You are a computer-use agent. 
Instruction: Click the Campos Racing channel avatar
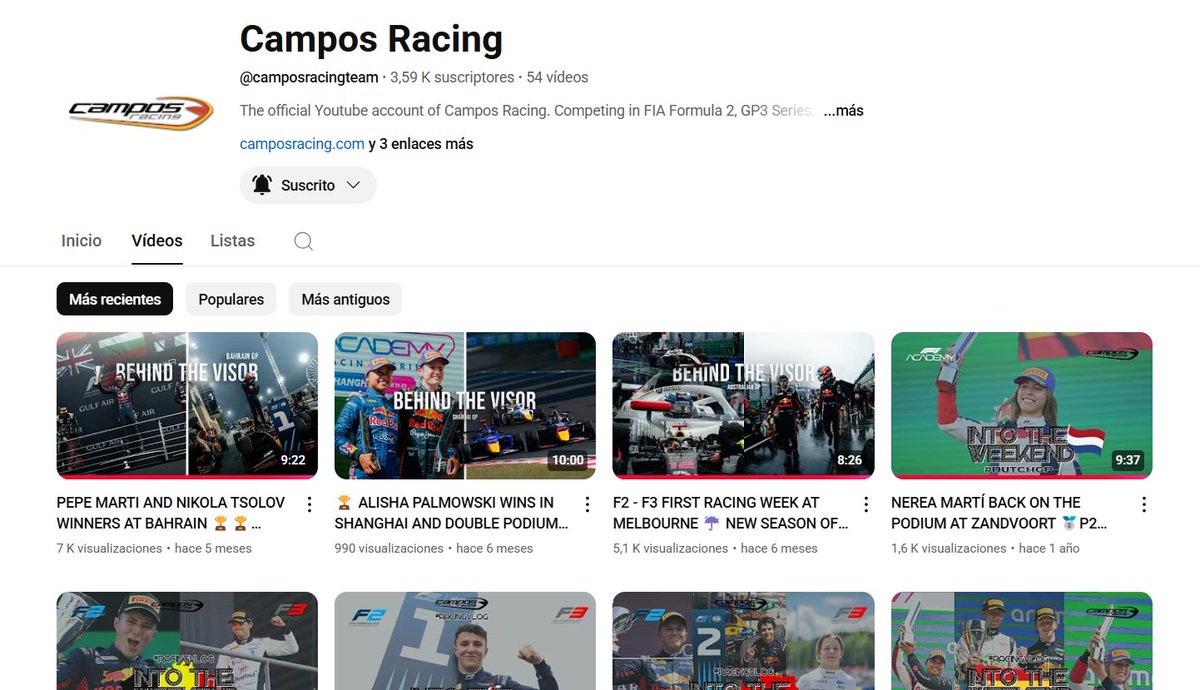140,110
